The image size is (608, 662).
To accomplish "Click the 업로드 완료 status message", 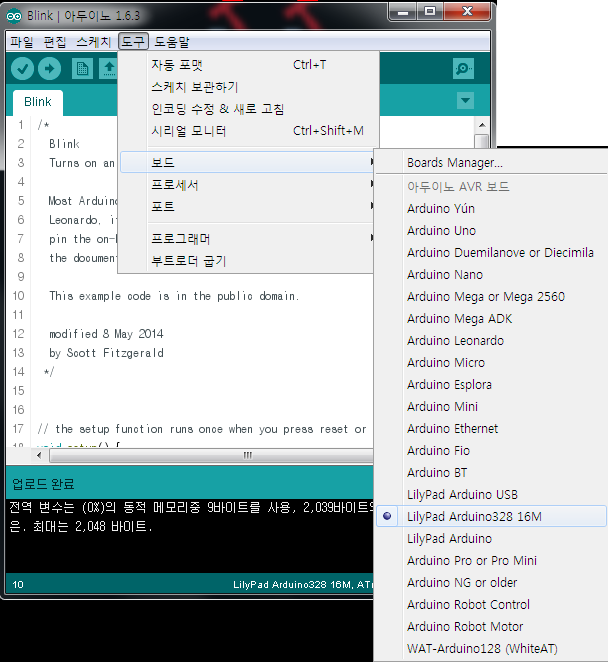I will pos(43,484).
